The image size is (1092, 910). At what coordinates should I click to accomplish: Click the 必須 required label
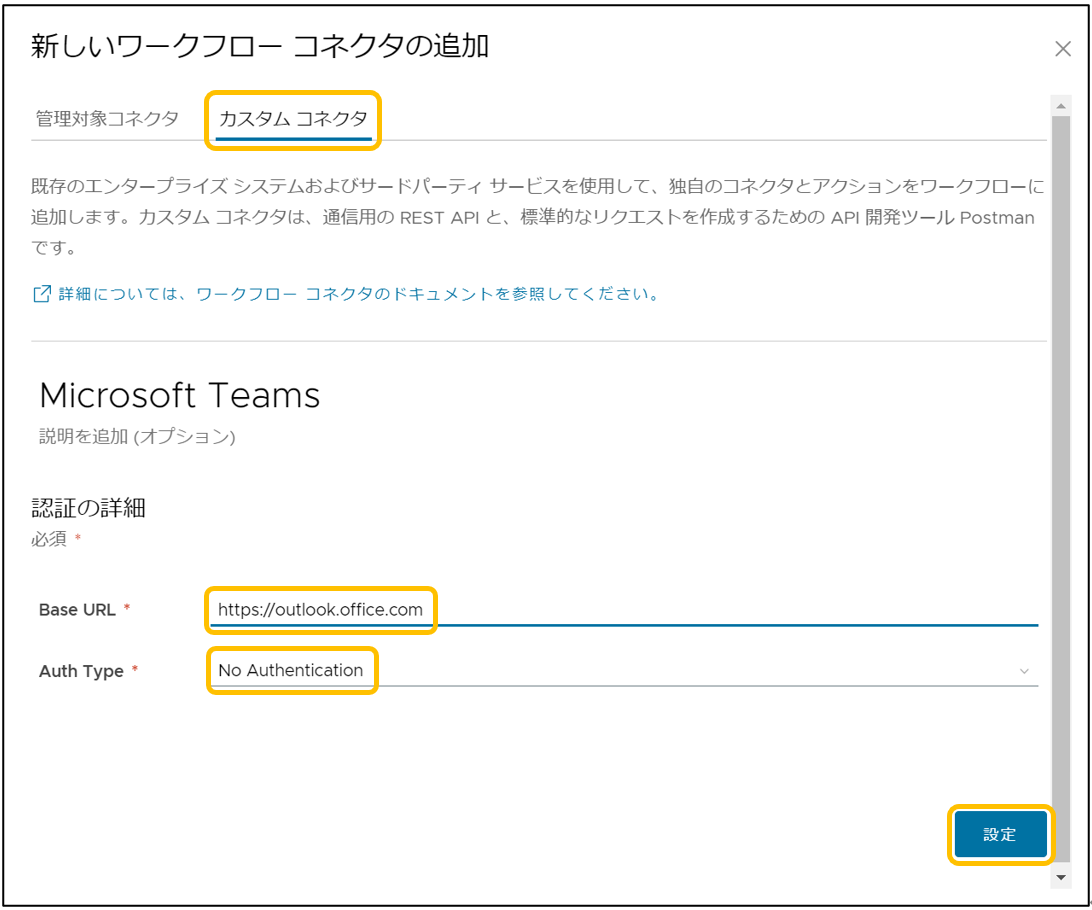[49, 539]
